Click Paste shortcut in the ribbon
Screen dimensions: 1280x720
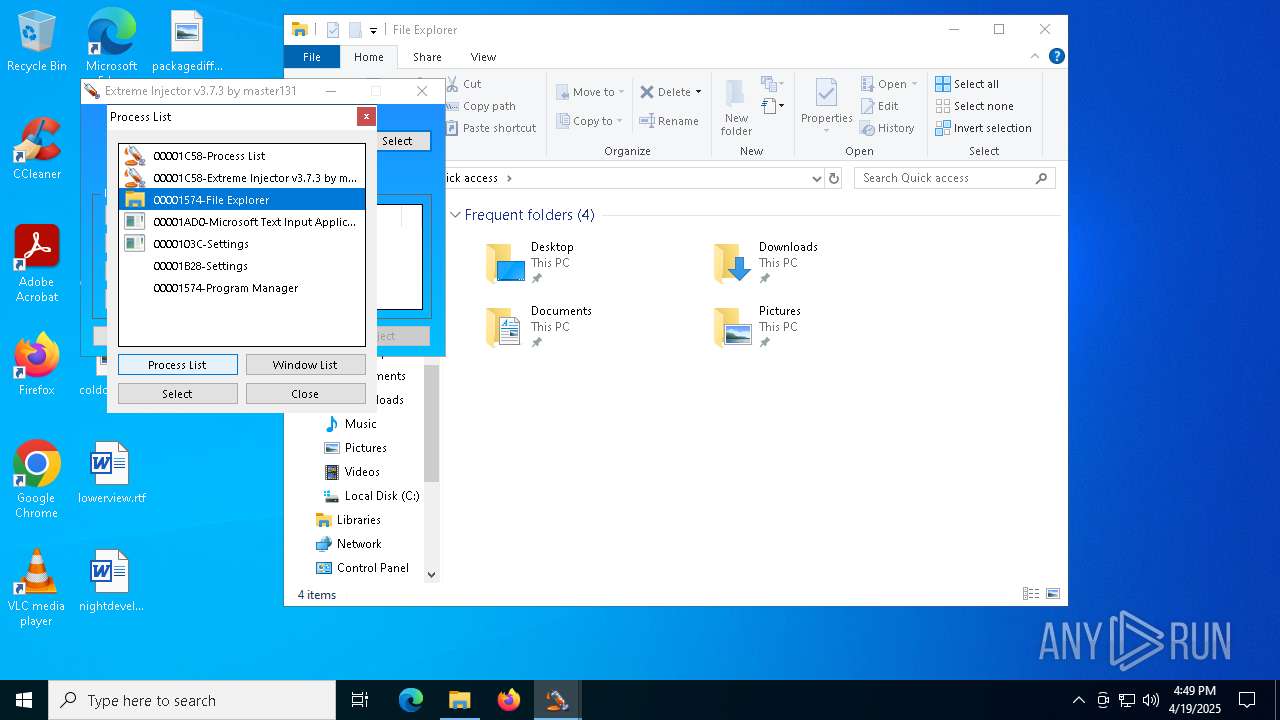[499, 128]
